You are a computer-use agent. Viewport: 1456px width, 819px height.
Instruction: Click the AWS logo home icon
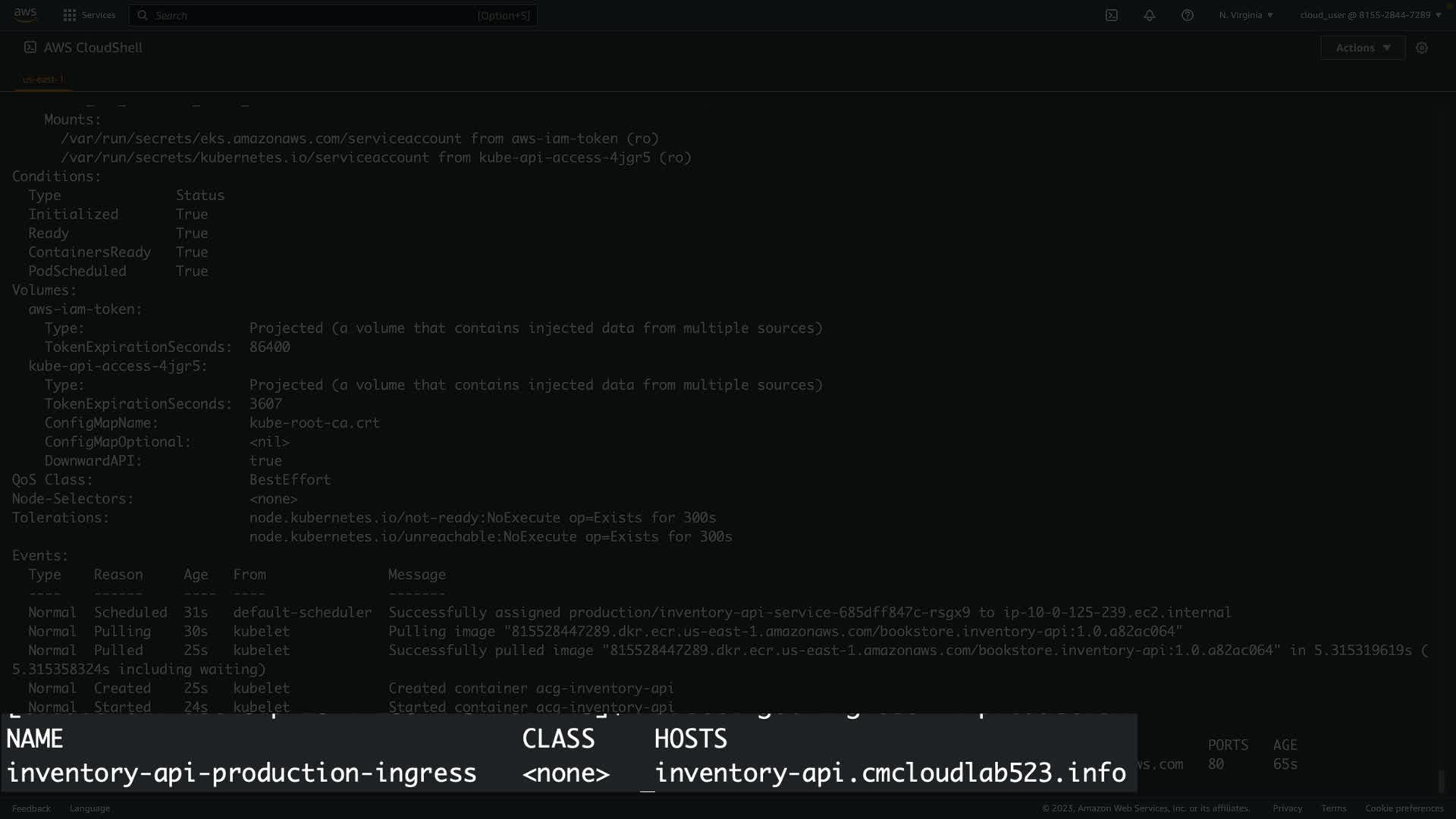pyautogui.click(x=25, y=14)
